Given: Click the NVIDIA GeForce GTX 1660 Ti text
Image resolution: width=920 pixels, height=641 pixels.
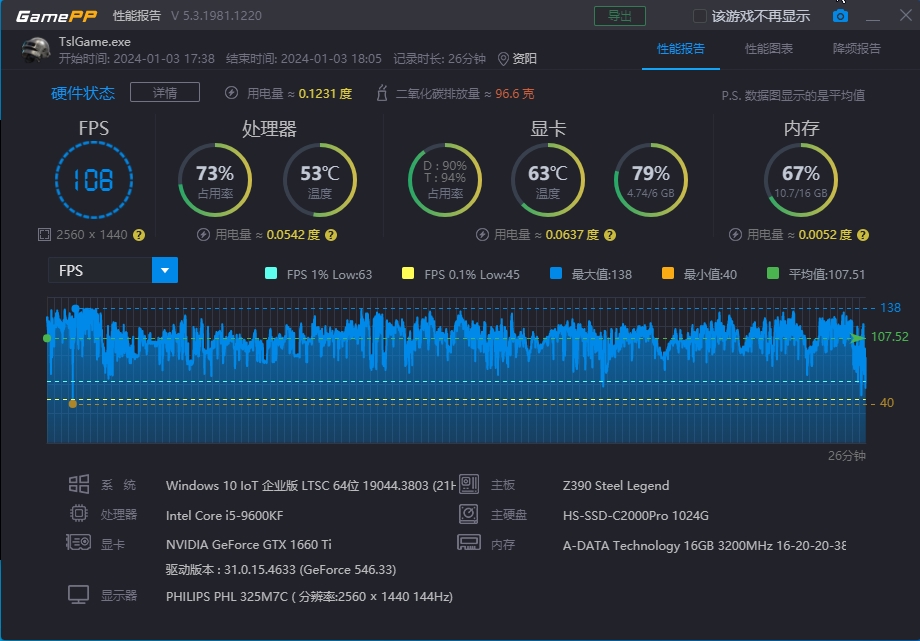Looking at the screenshot, I should click(x=249, y=544).
